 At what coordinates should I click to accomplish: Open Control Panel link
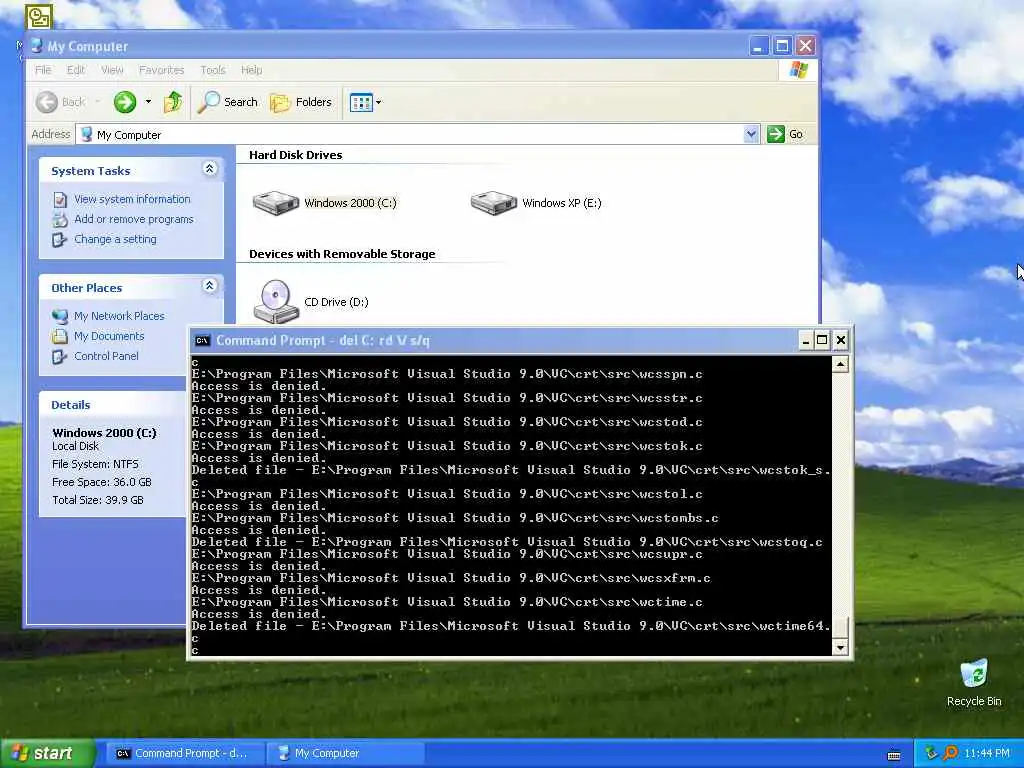coord(106,356)
